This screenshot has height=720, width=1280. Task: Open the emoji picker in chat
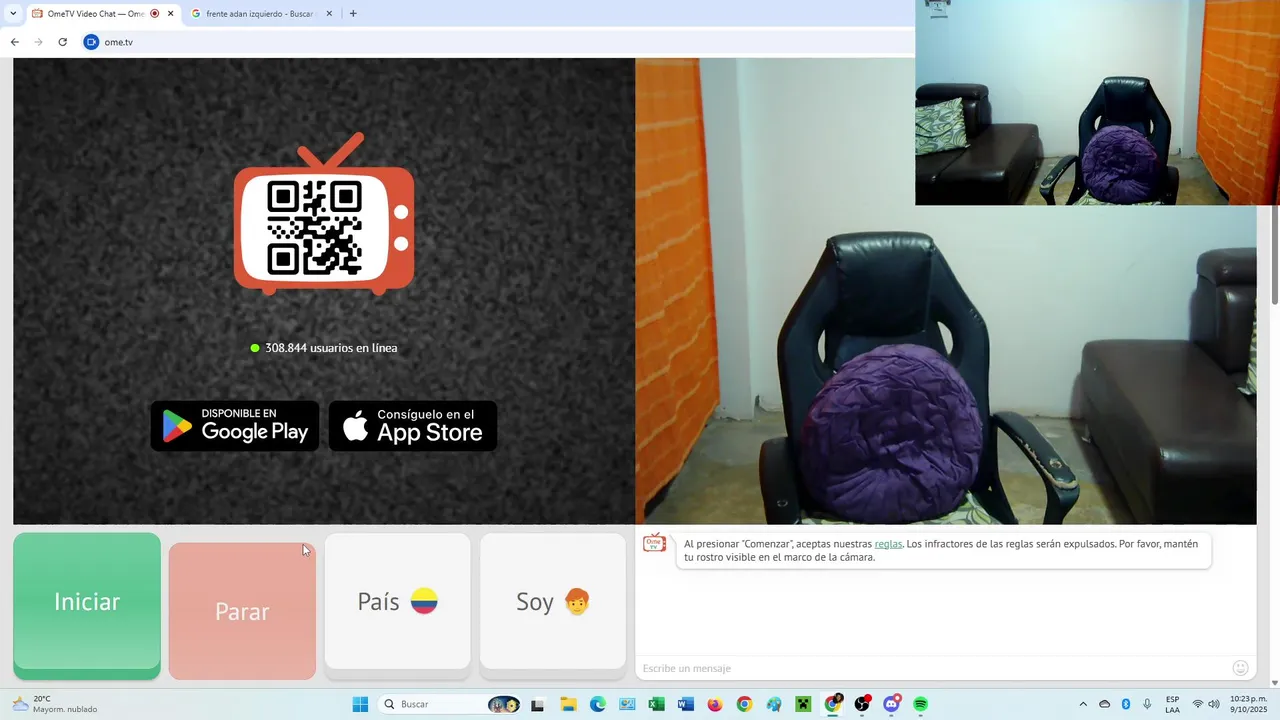pos(1241,668)
